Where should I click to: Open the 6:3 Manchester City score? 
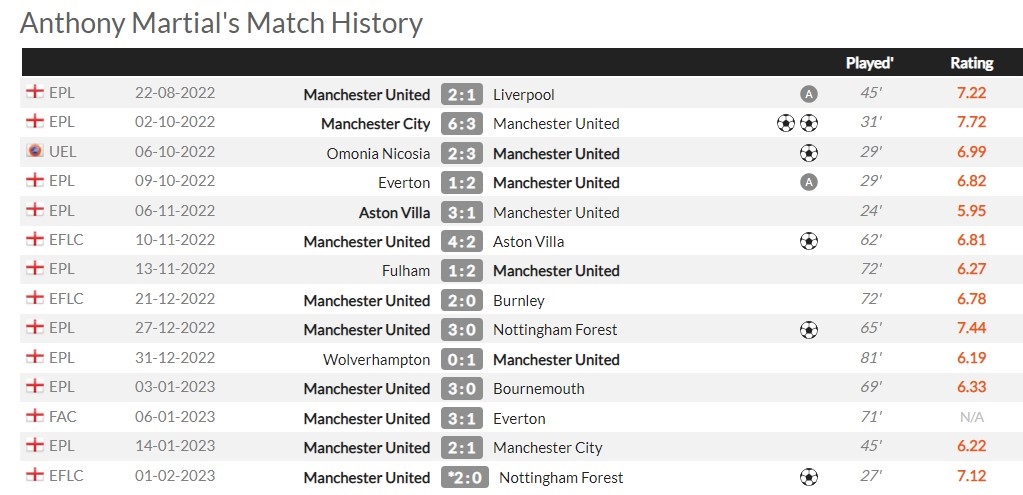coord(462,123)
